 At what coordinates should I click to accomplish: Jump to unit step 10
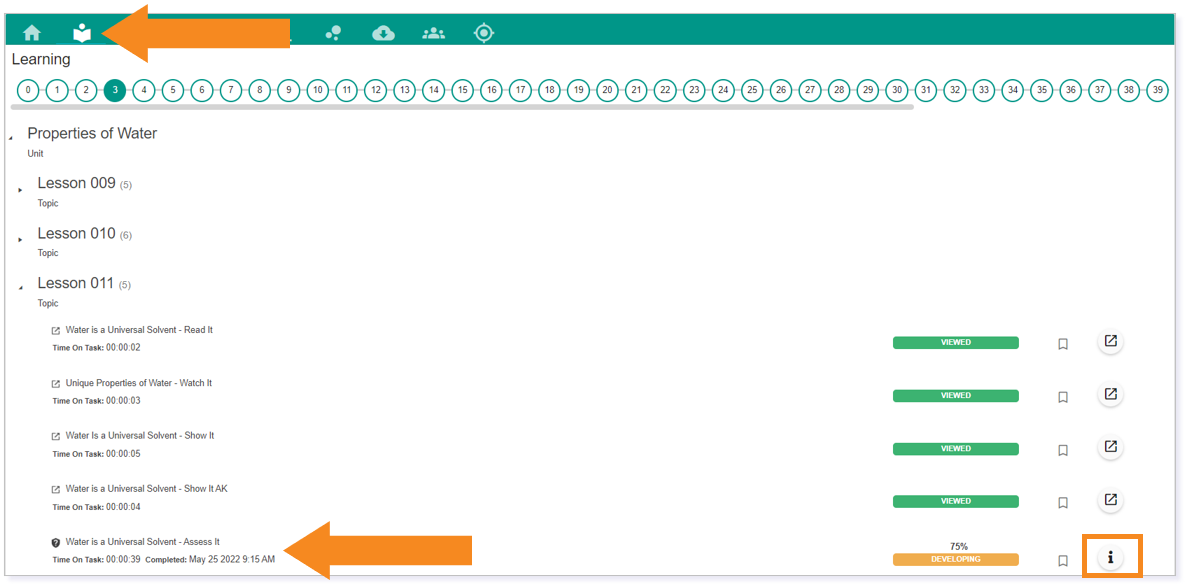coord(318,90)
